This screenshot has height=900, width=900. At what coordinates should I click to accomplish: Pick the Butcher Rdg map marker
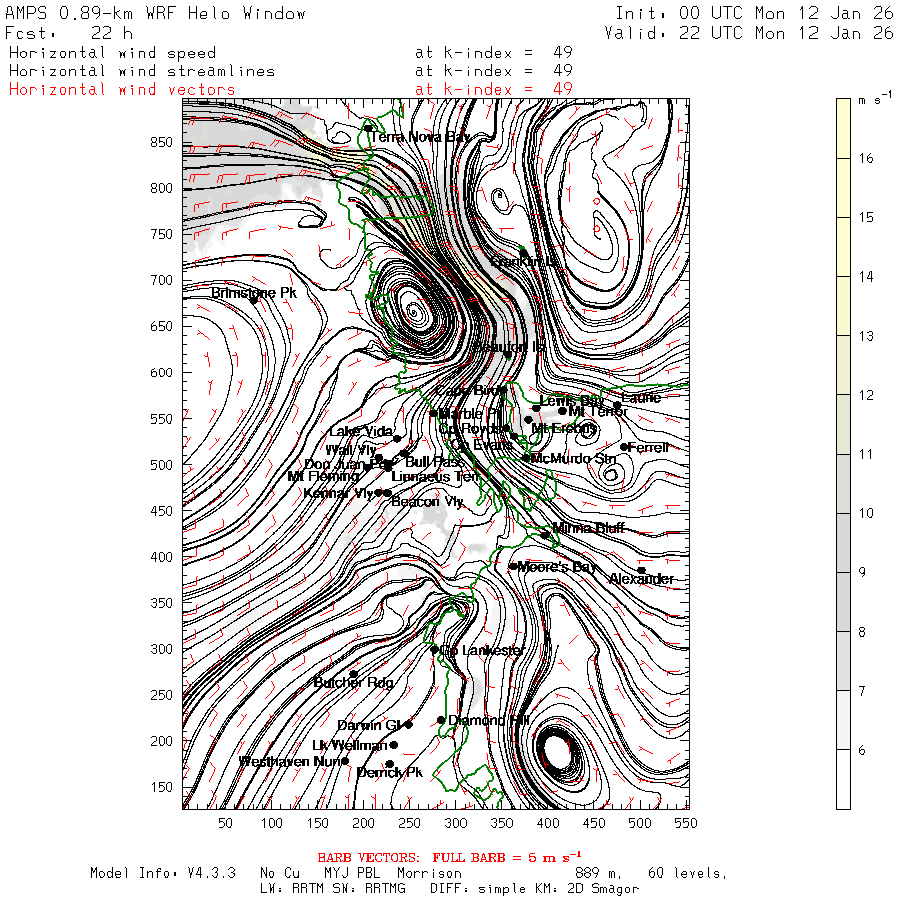pos(353,674)
